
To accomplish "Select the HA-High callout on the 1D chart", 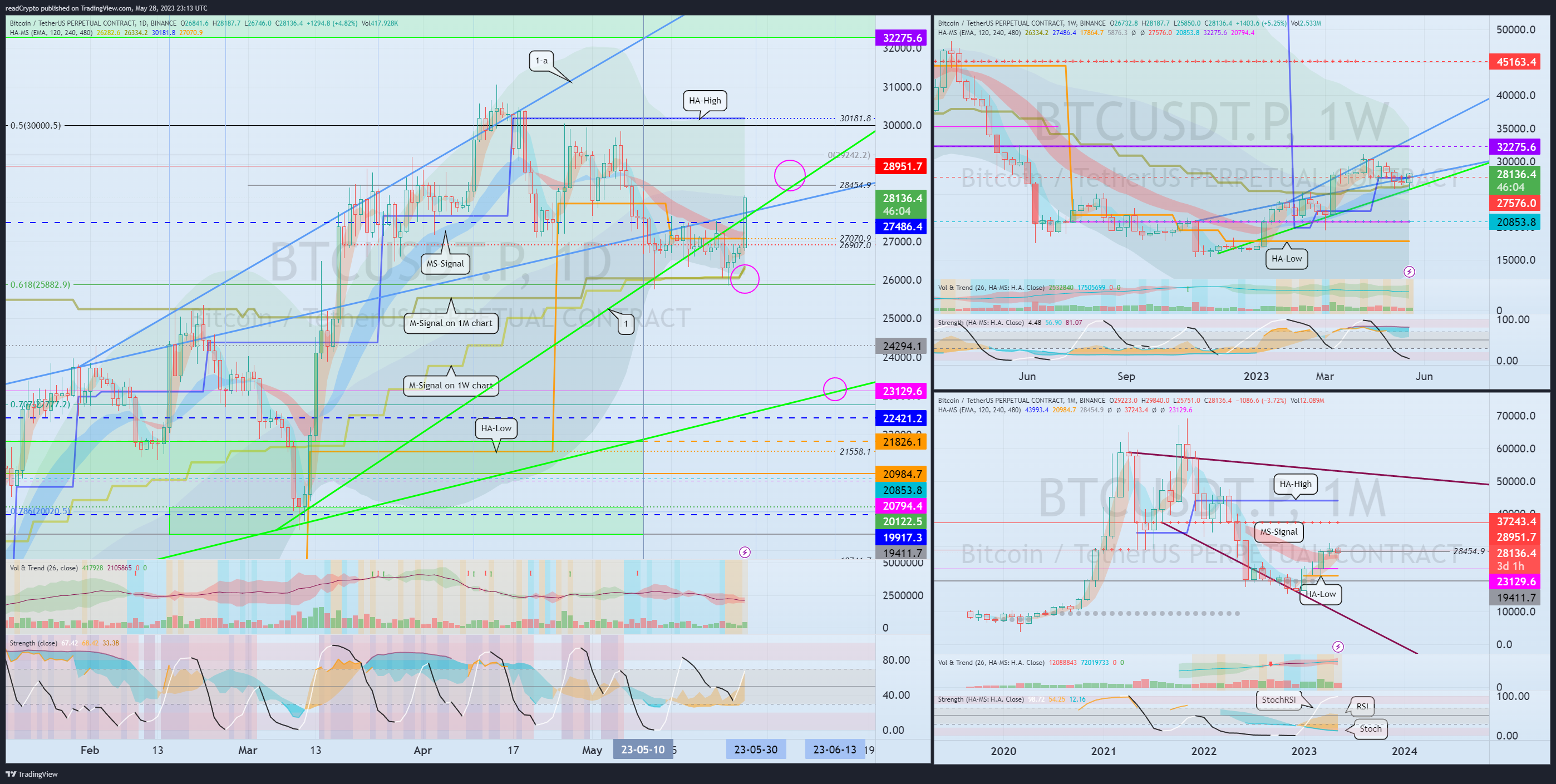I will [705, 100].
